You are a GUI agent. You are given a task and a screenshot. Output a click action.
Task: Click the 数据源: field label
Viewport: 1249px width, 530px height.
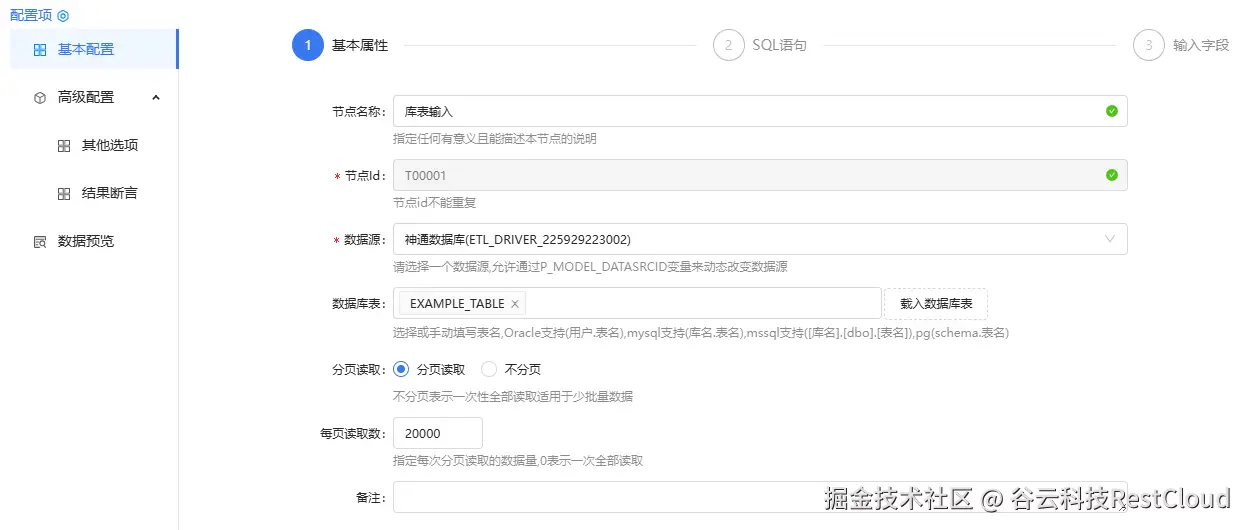[365, 240]
